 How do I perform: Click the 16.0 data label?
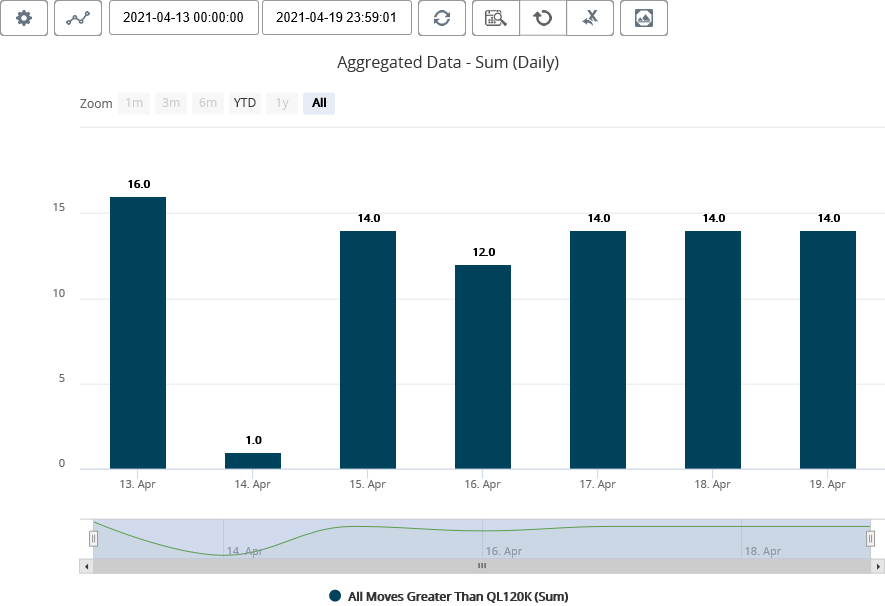139,185
